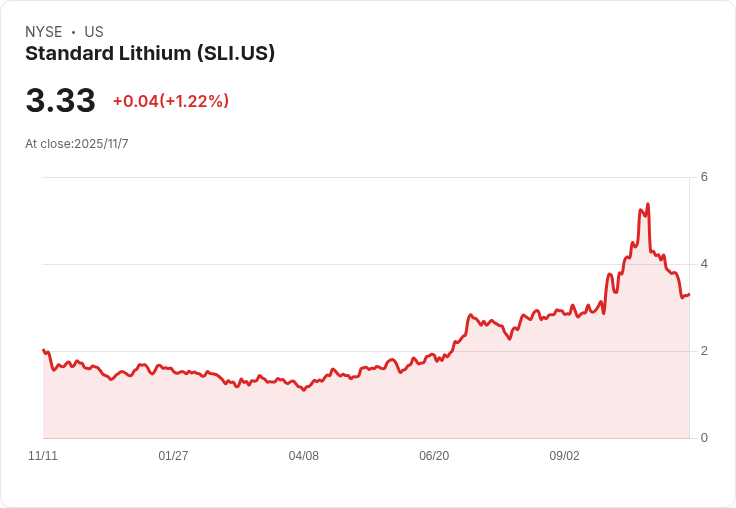The height and width of the screenshot is (508, 736).
Task: Click the At close:2025/11/7 date text
Action: coord(77,144)
